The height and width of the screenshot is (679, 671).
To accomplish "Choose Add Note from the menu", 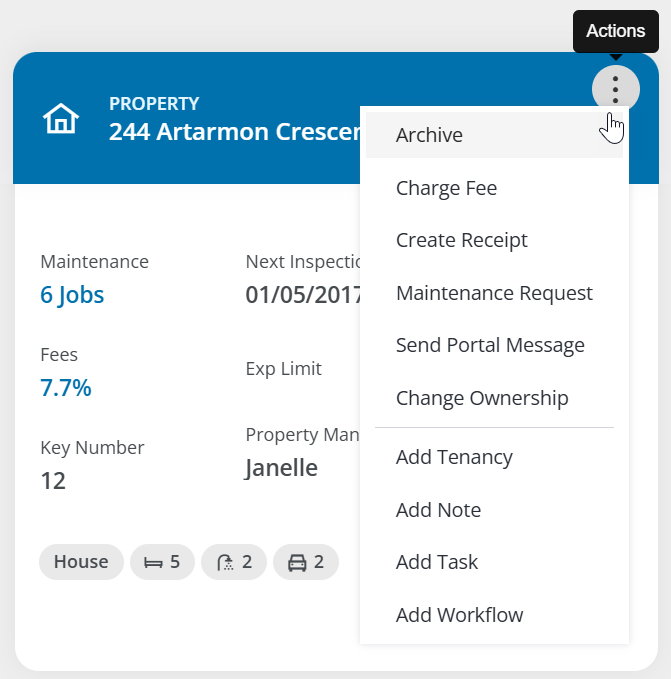I will point(438,510).
